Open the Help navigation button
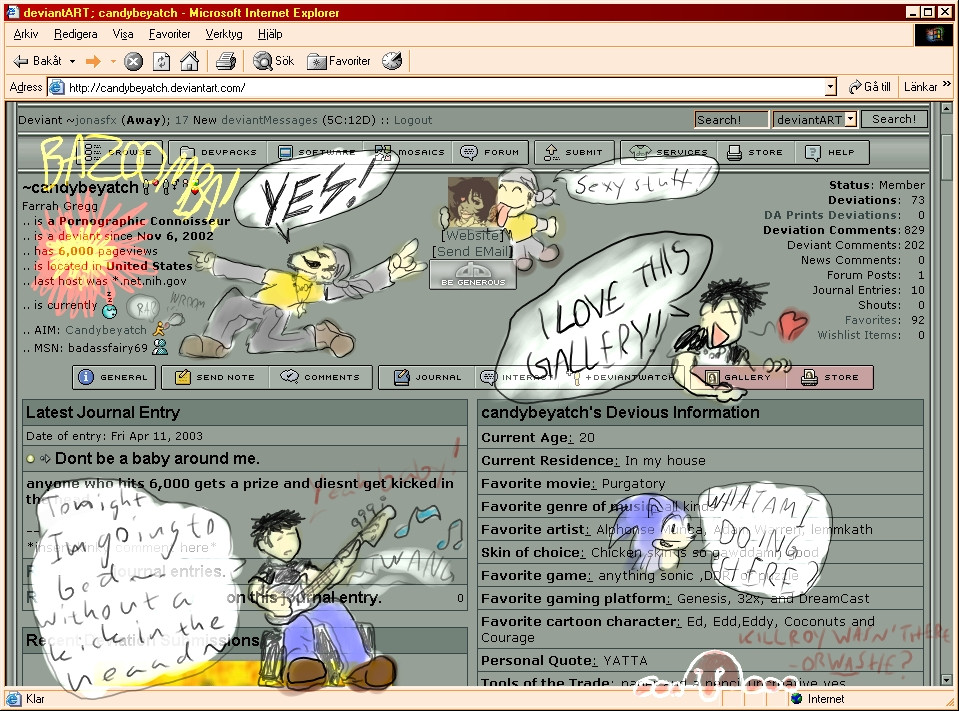Screen dimensions: 959x711 click(x=831, y=152)
